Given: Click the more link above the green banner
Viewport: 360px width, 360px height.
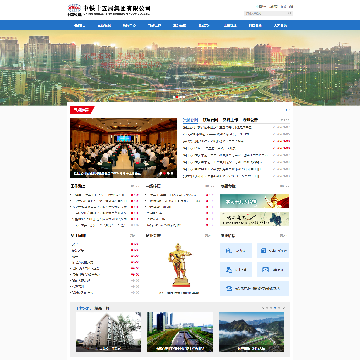Looking at the screenshot, I should coord(284,186).
